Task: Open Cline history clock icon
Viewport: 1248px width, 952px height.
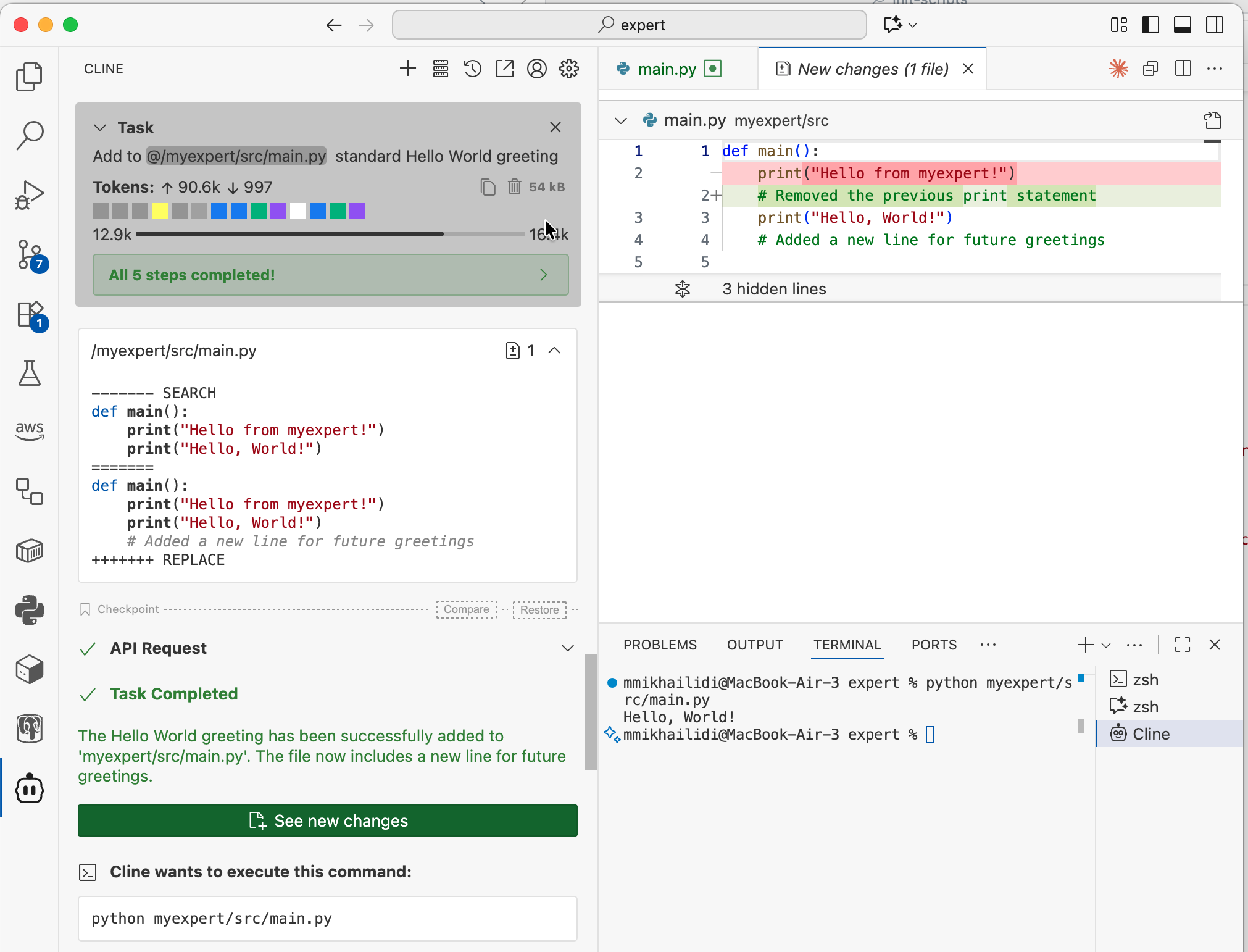Action: [473, 69]
